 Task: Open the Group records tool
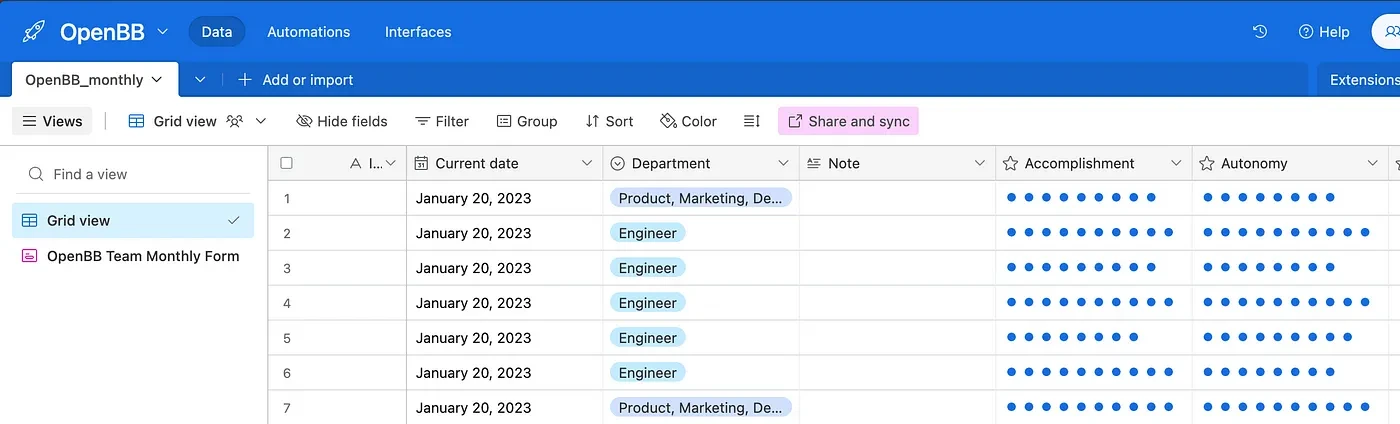[527, 121]
